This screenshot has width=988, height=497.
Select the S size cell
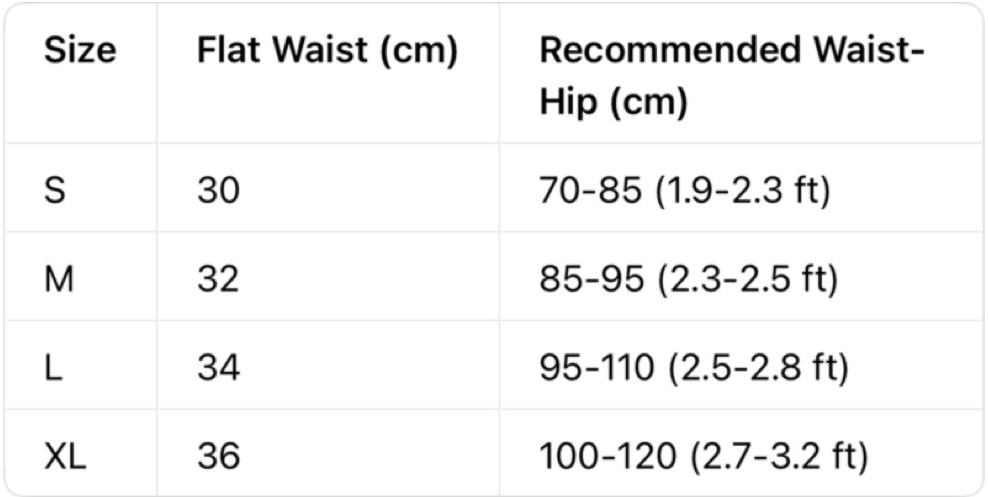pos(55,190)
